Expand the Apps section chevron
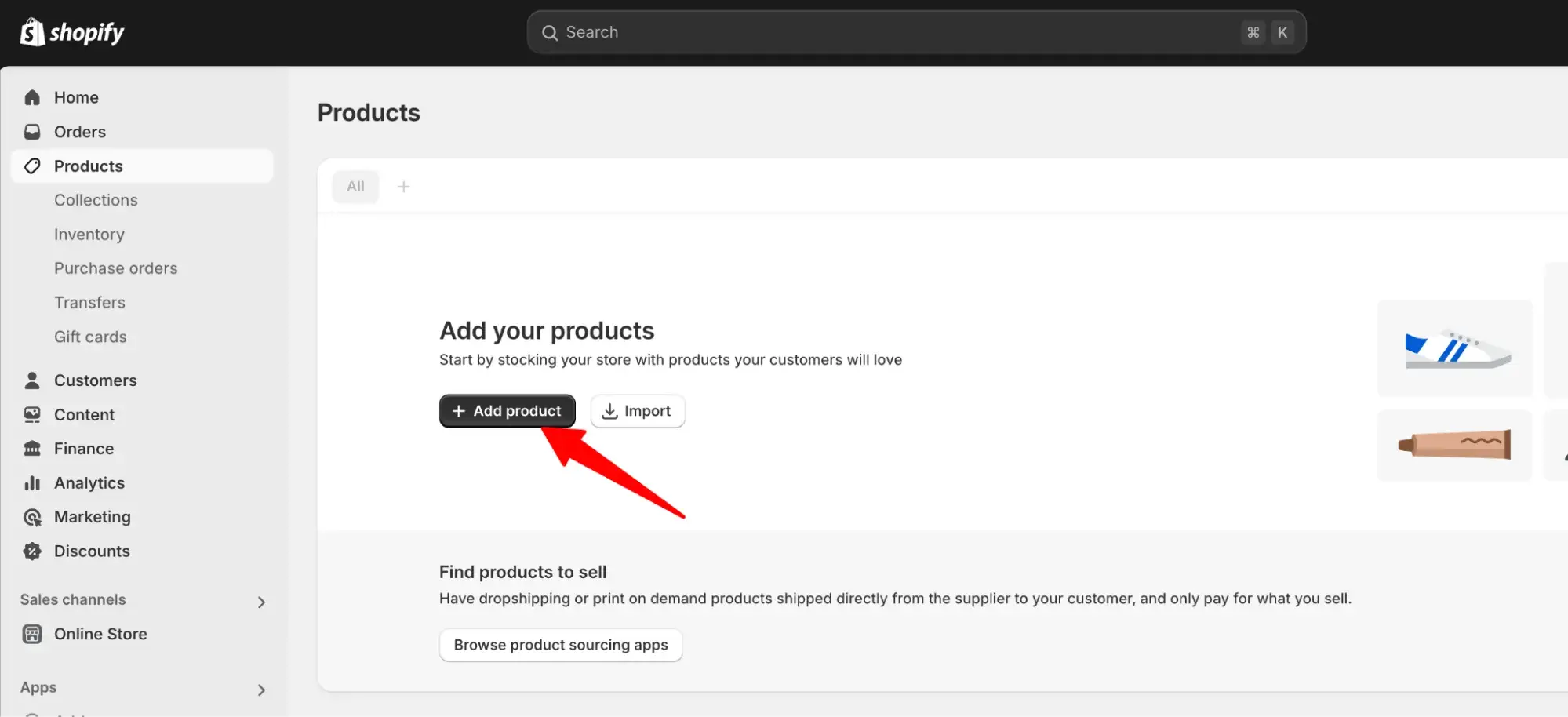The image size is (1568, 717). 261,690
